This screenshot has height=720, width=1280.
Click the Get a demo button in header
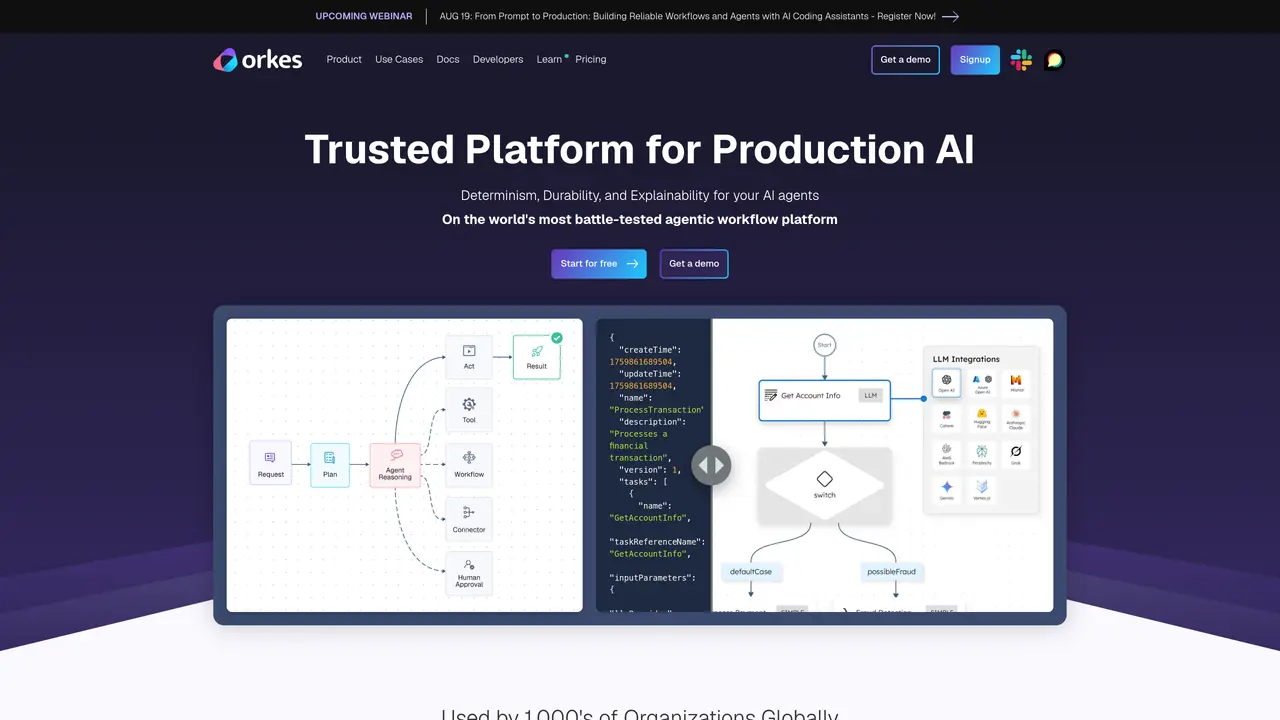tap(905, 60)
